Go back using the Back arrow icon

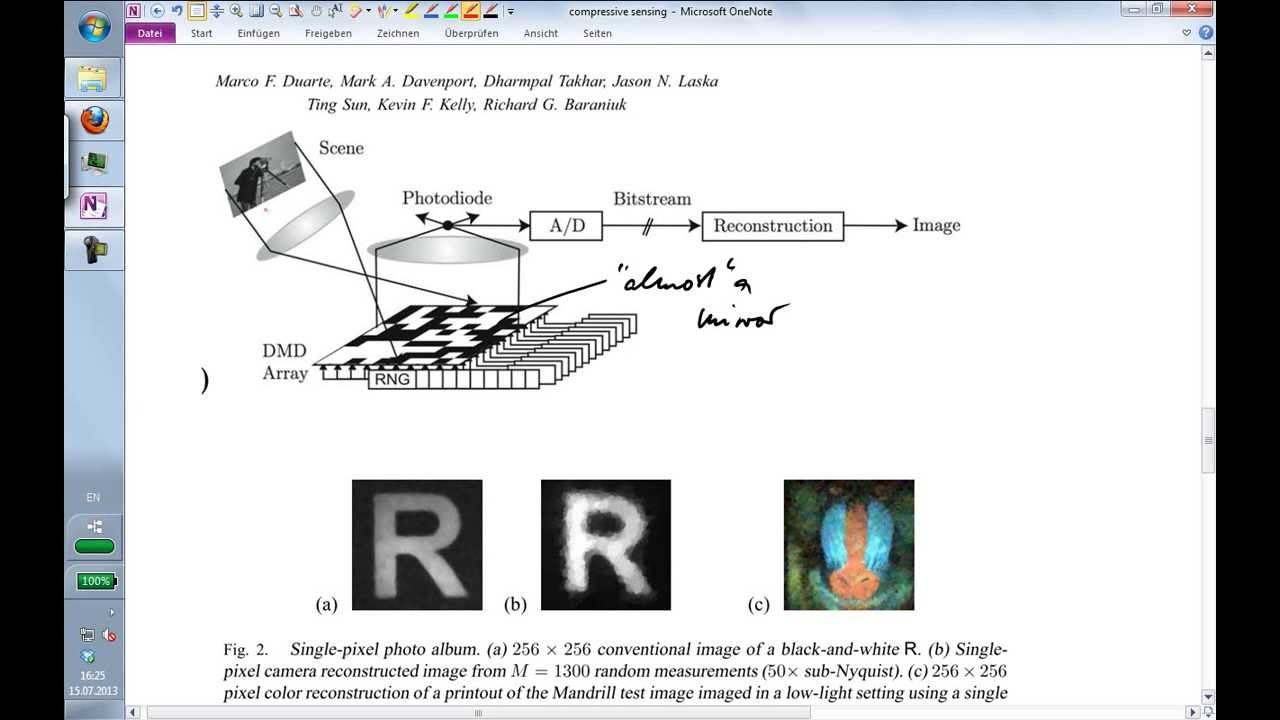point(157,11)
